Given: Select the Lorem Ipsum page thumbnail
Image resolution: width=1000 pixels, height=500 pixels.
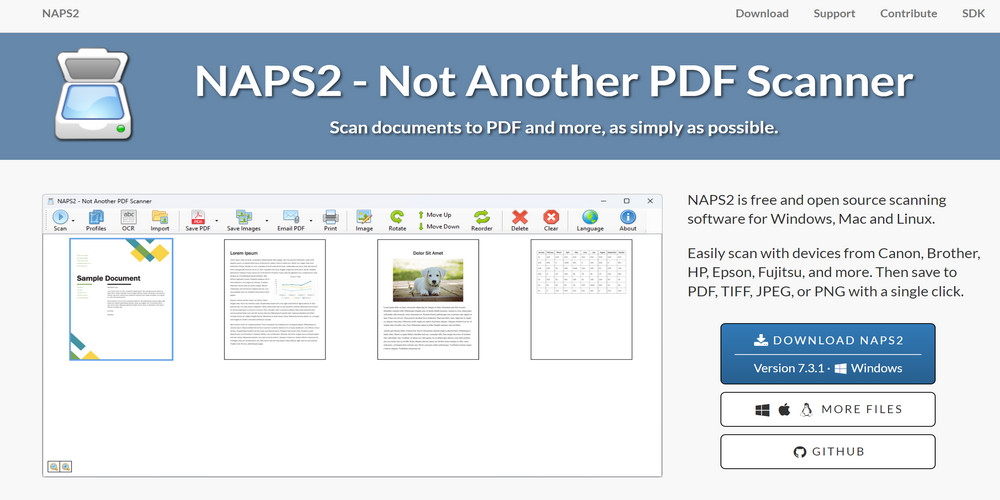Looking at the screenshot, I should (x=275, y=299).
